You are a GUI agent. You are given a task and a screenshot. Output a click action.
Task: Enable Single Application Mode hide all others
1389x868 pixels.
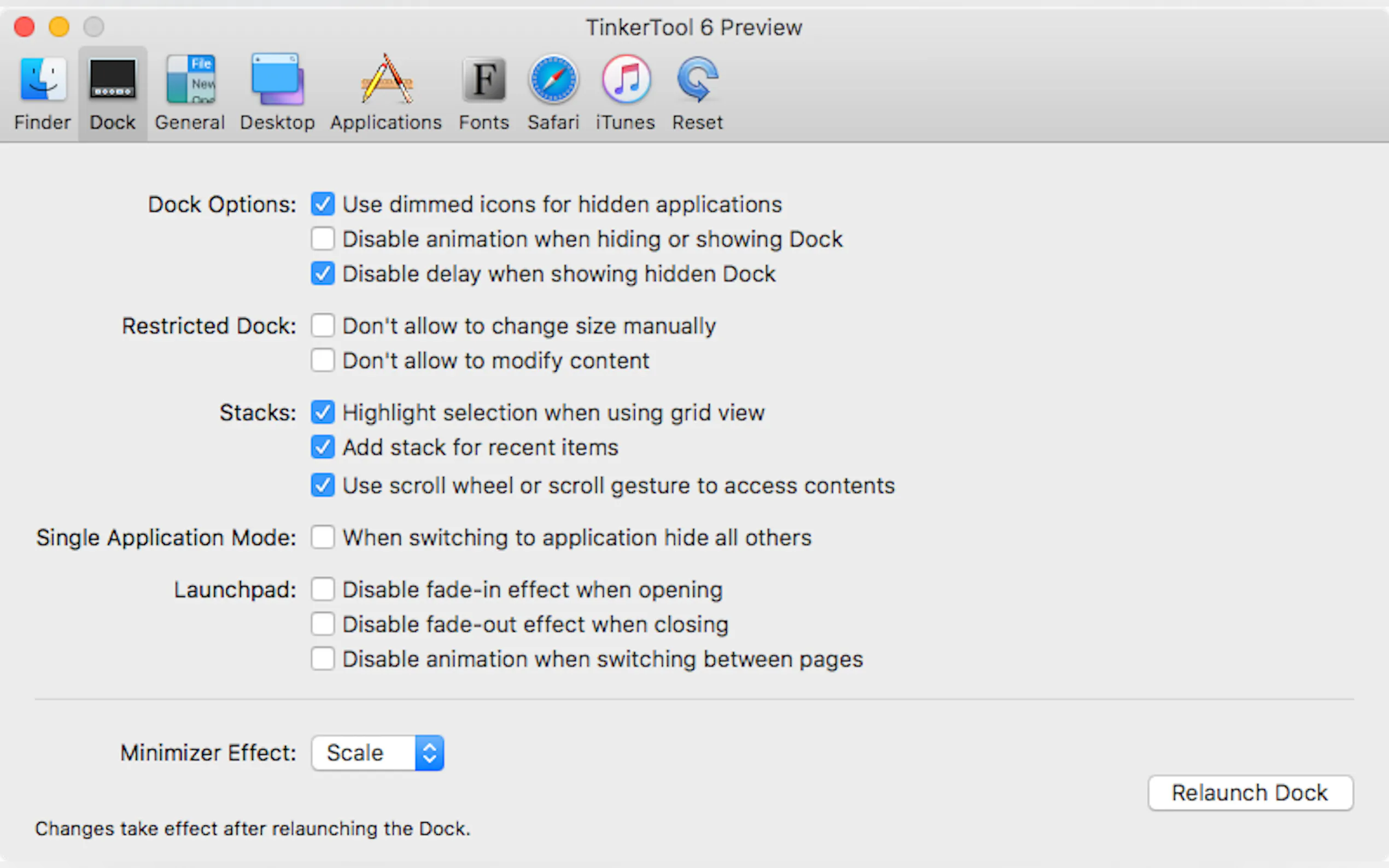click(x=323, y=537)
